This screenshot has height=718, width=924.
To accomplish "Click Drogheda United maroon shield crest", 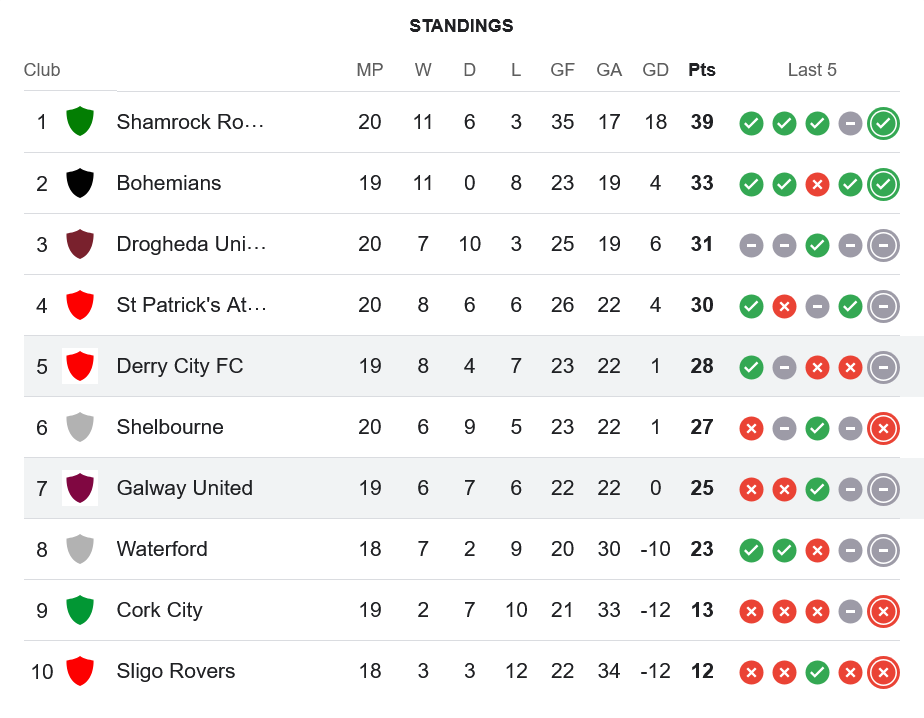I will click(x=80, y=244).
